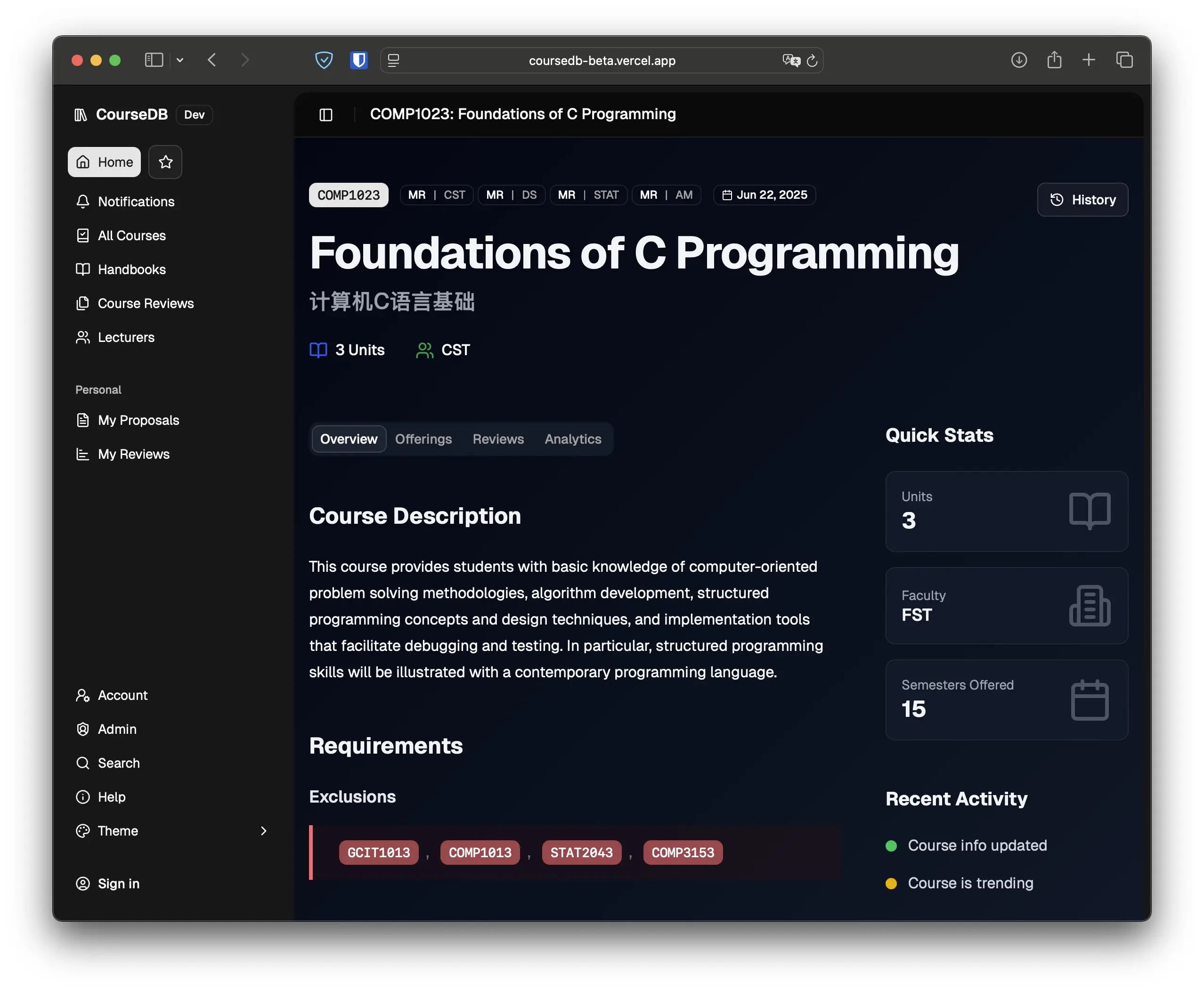Viewport: 1204px width, 991px height.
Task: Click the CST people icon
Action: [424, 350]
